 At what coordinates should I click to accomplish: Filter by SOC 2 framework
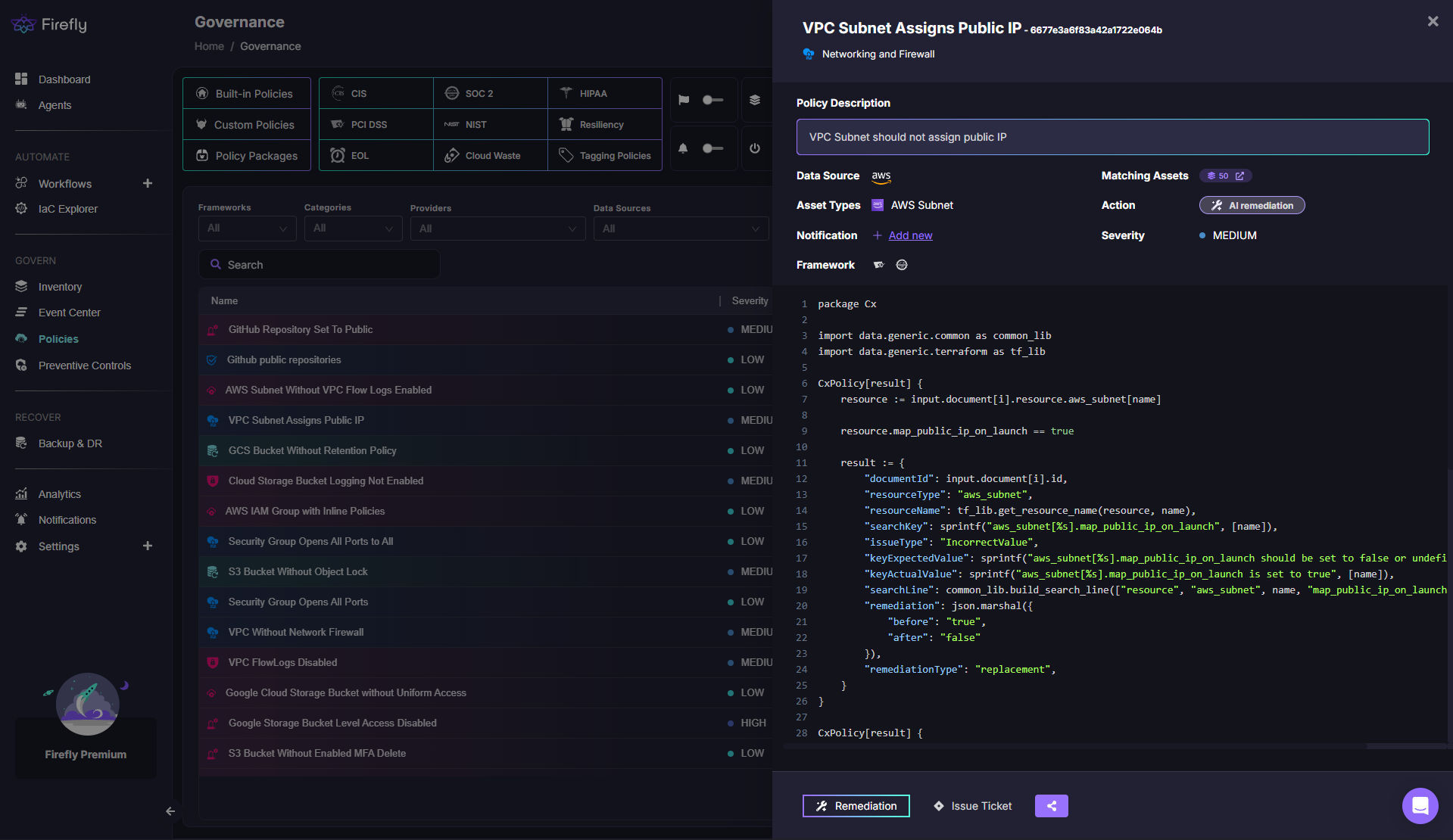coord(491,94)
